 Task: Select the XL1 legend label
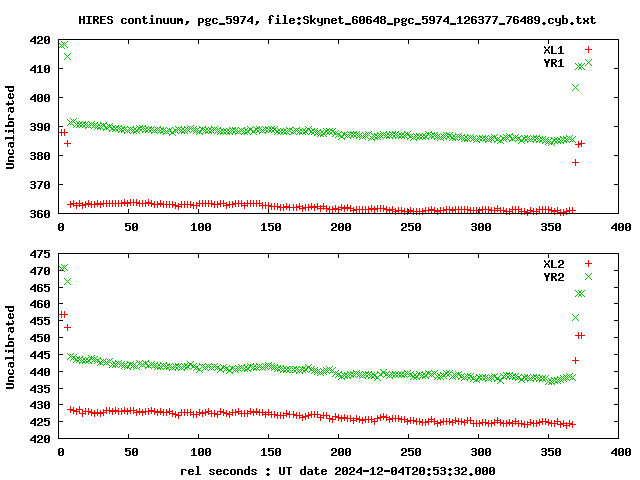coord(553,50)
